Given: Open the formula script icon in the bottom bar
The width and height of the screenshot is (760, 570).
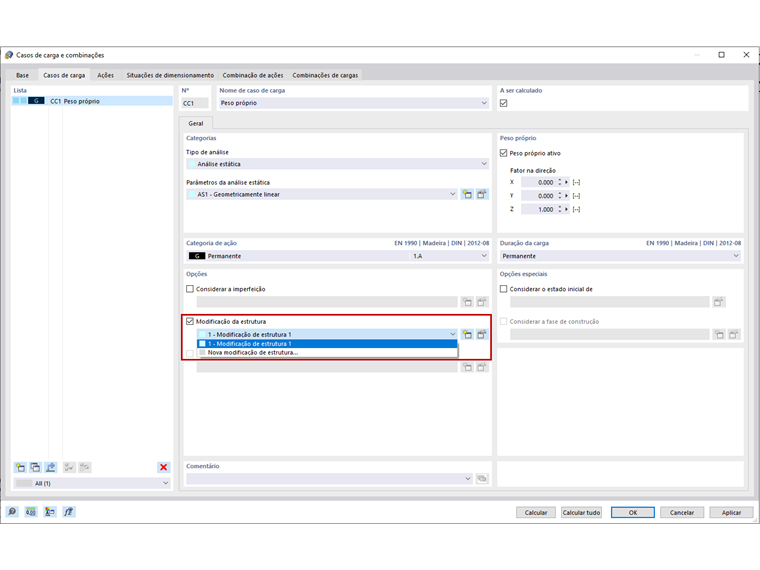Looking at the screenshot, I should coord(69,512).
